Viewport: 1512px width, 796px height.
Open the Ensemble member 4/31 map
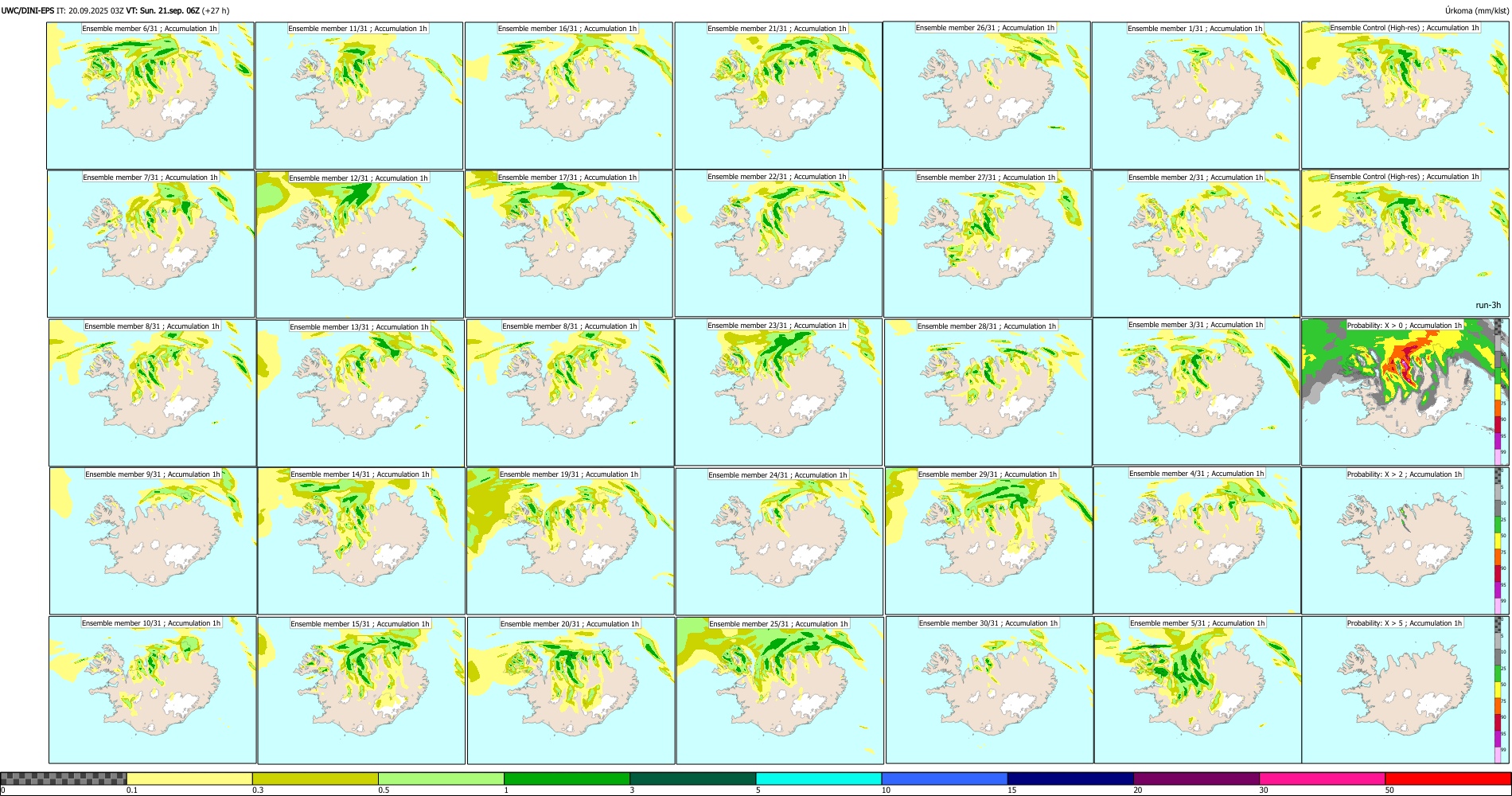click(1198, 540)
